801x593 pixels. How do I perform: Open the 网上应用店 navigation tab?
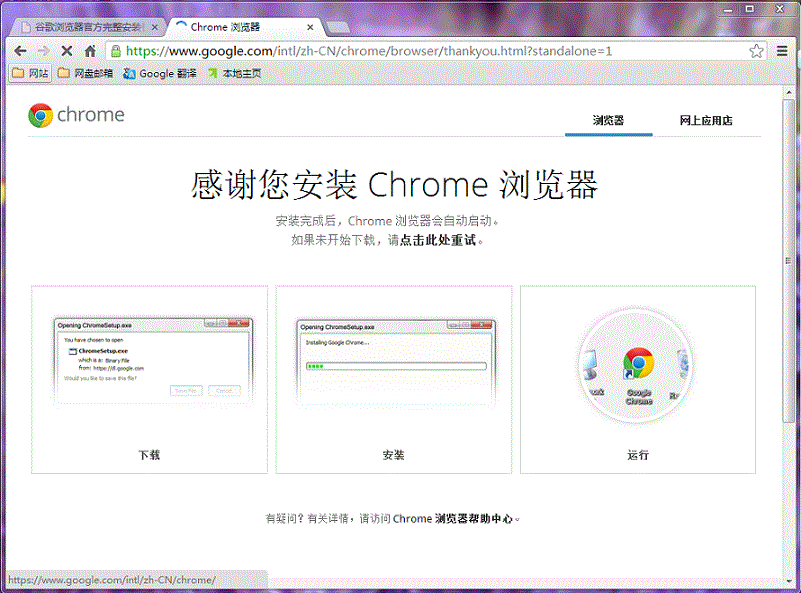[706, 121]
